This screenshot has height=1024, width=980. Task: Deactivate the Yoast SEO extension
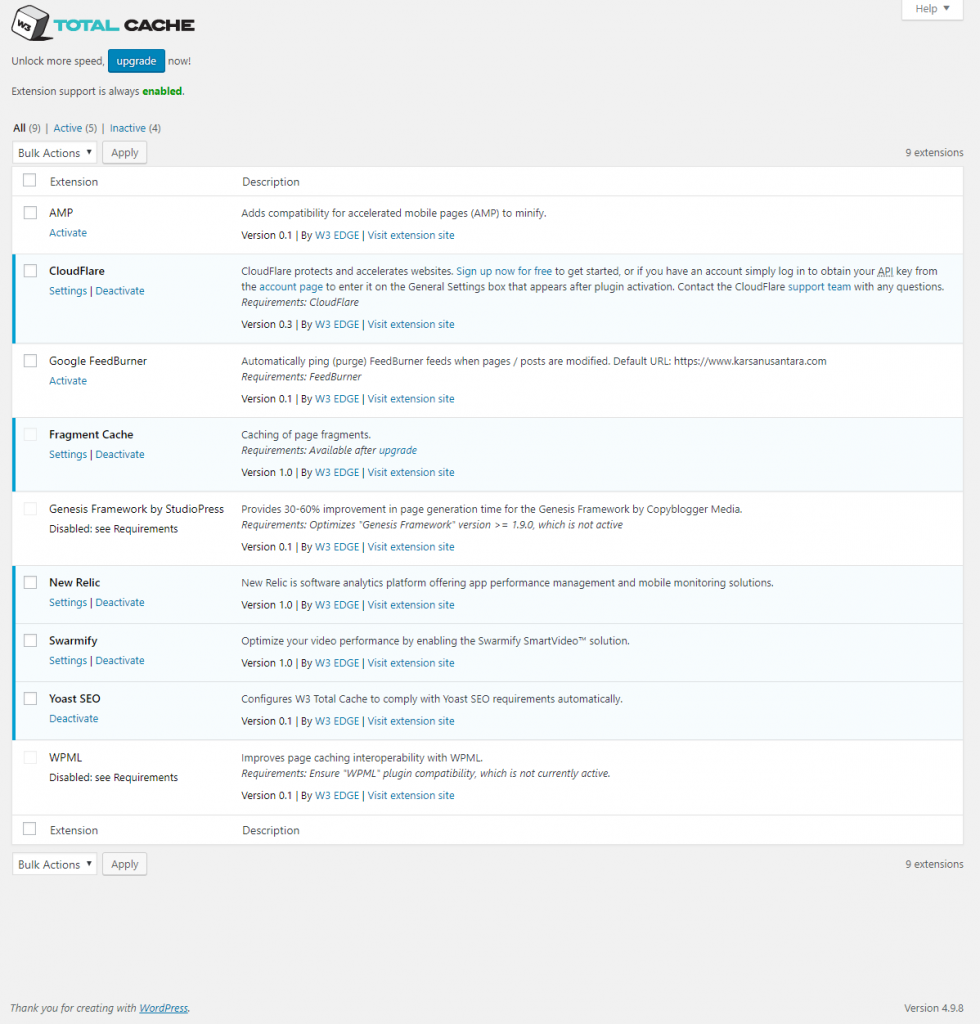74,719
